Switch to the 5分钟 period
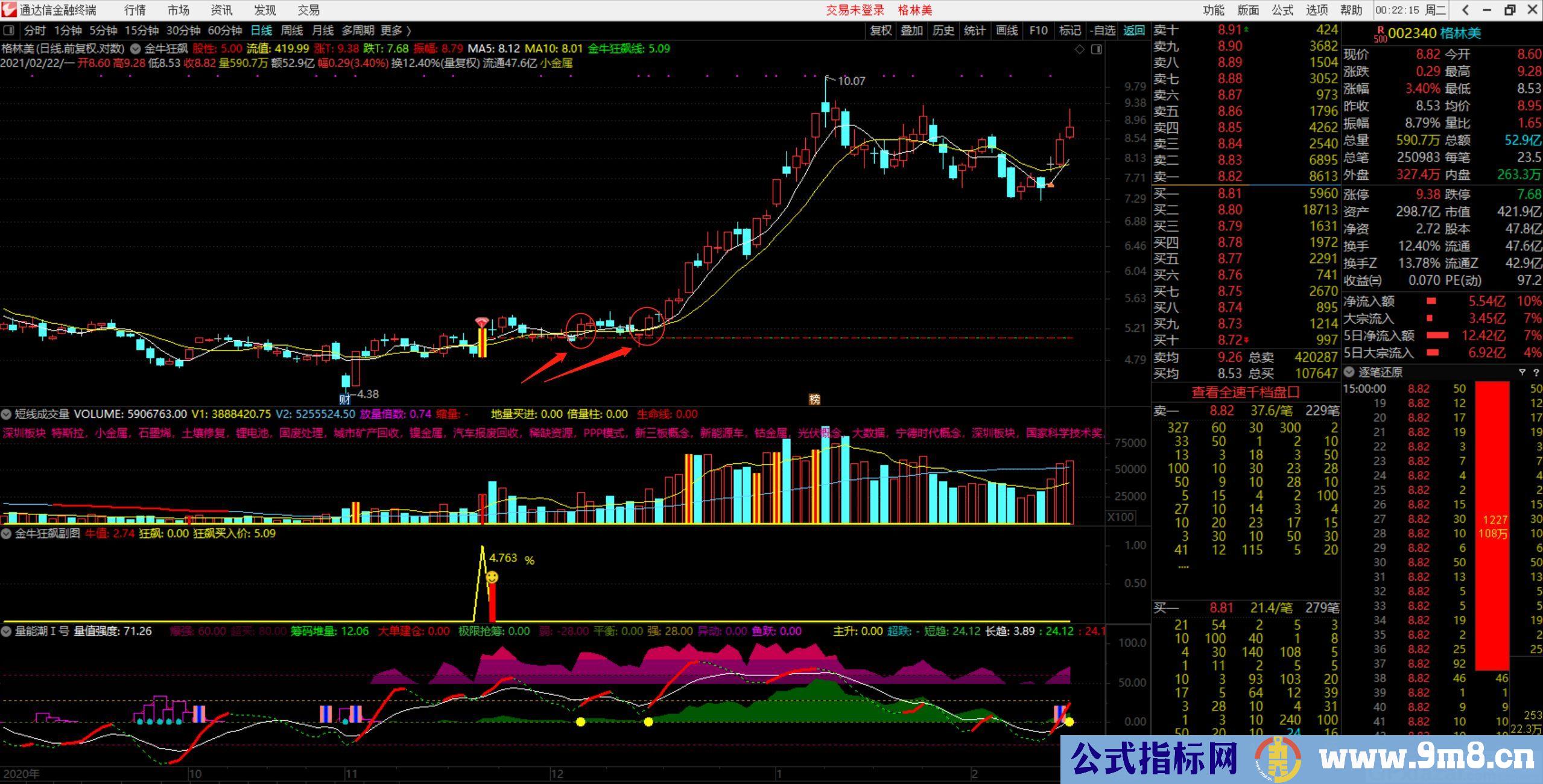The image size is (1543, 784). pyautogui.click(x=103, y=30)
